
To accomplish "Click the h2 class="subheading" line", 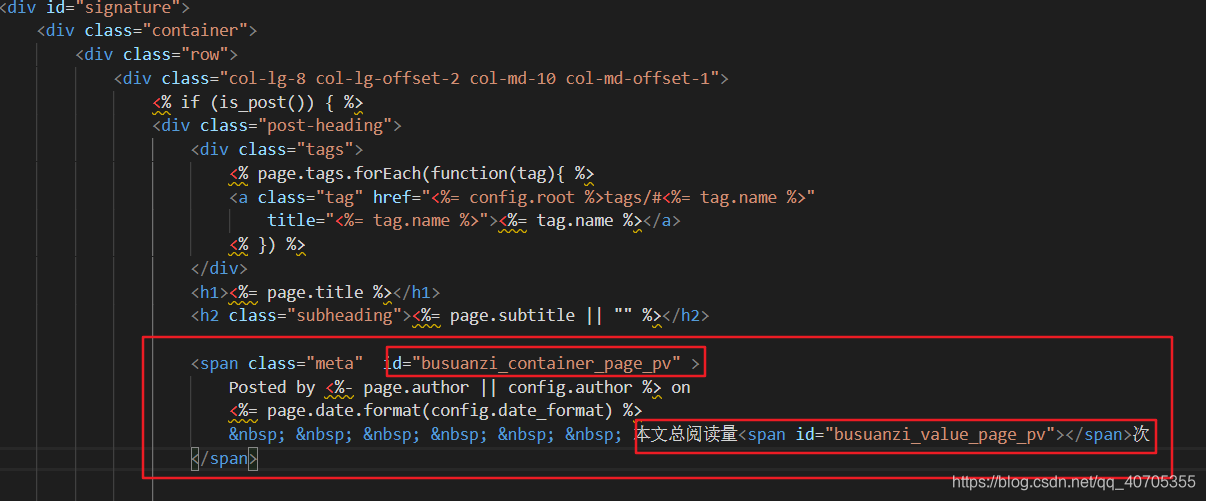I will click(x=450, y=315).
